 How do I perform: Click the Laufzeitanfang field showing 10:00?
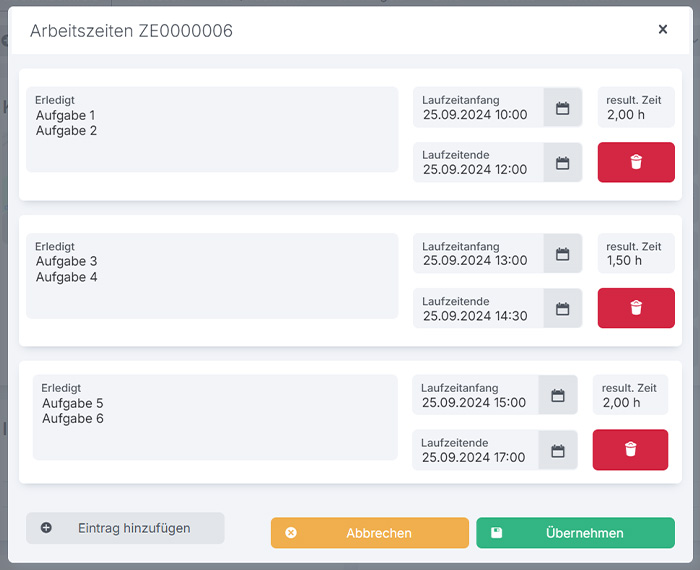pyautogui.click(x=478, y=108)
